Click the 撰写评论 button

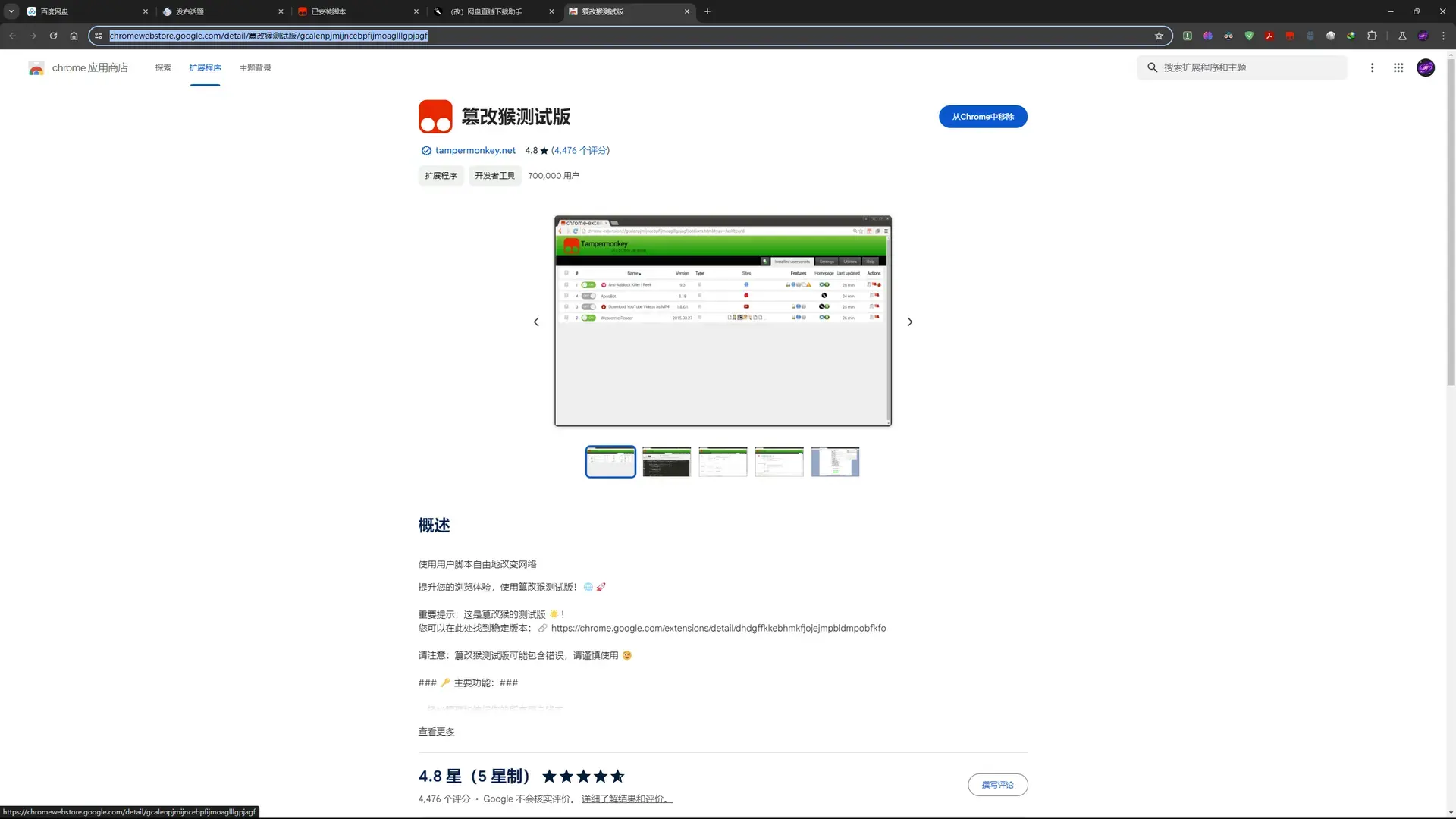pos(997,785)
